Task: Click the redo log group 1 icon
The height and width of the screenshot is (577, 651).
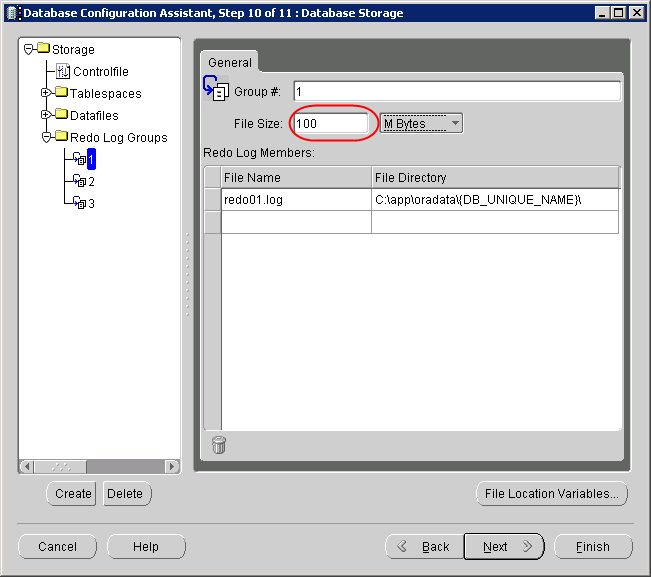Action: pyautogui.click(x=79, y=159)
